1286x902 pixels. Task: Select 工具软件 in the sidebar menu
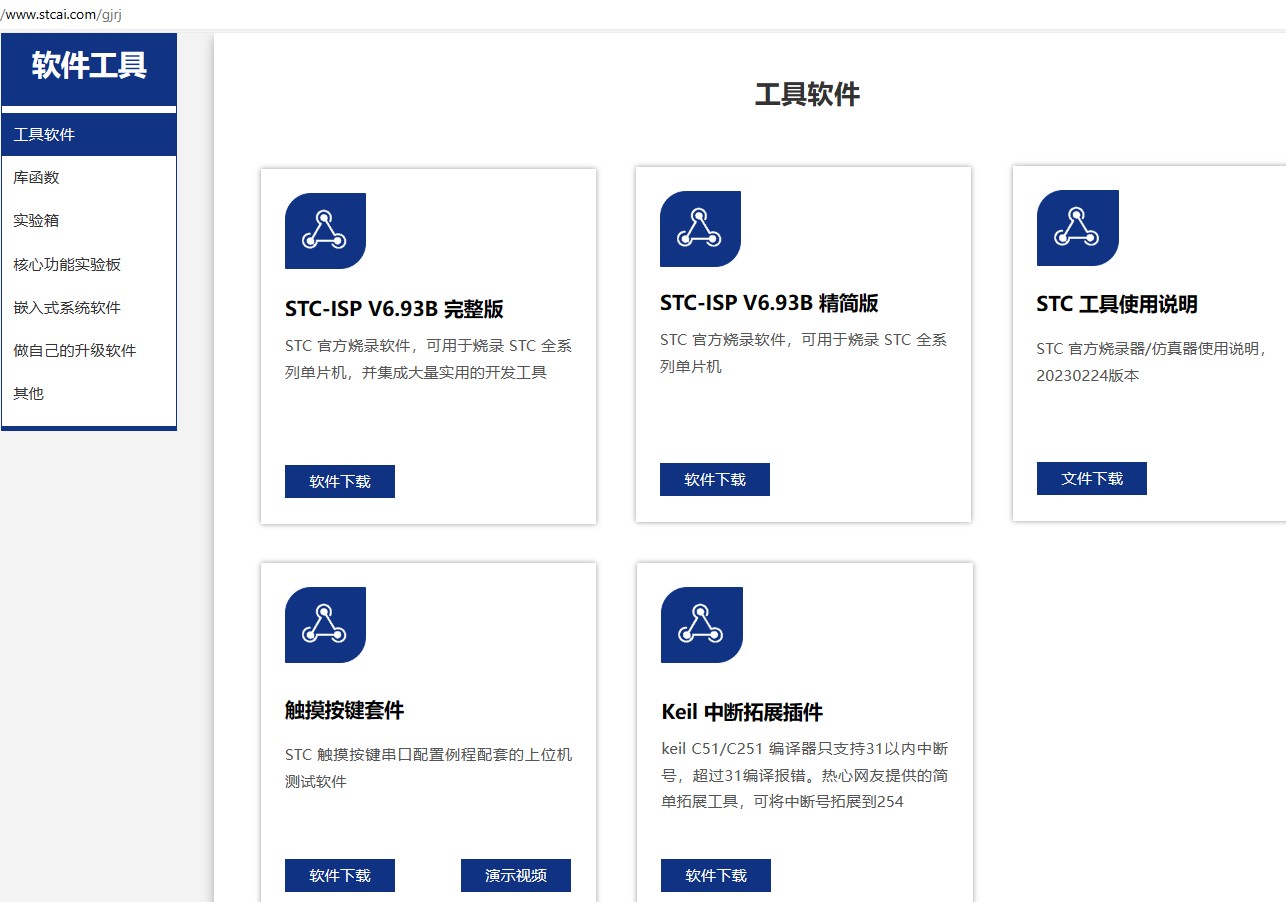pyautogui.click(x=89, y=135)
